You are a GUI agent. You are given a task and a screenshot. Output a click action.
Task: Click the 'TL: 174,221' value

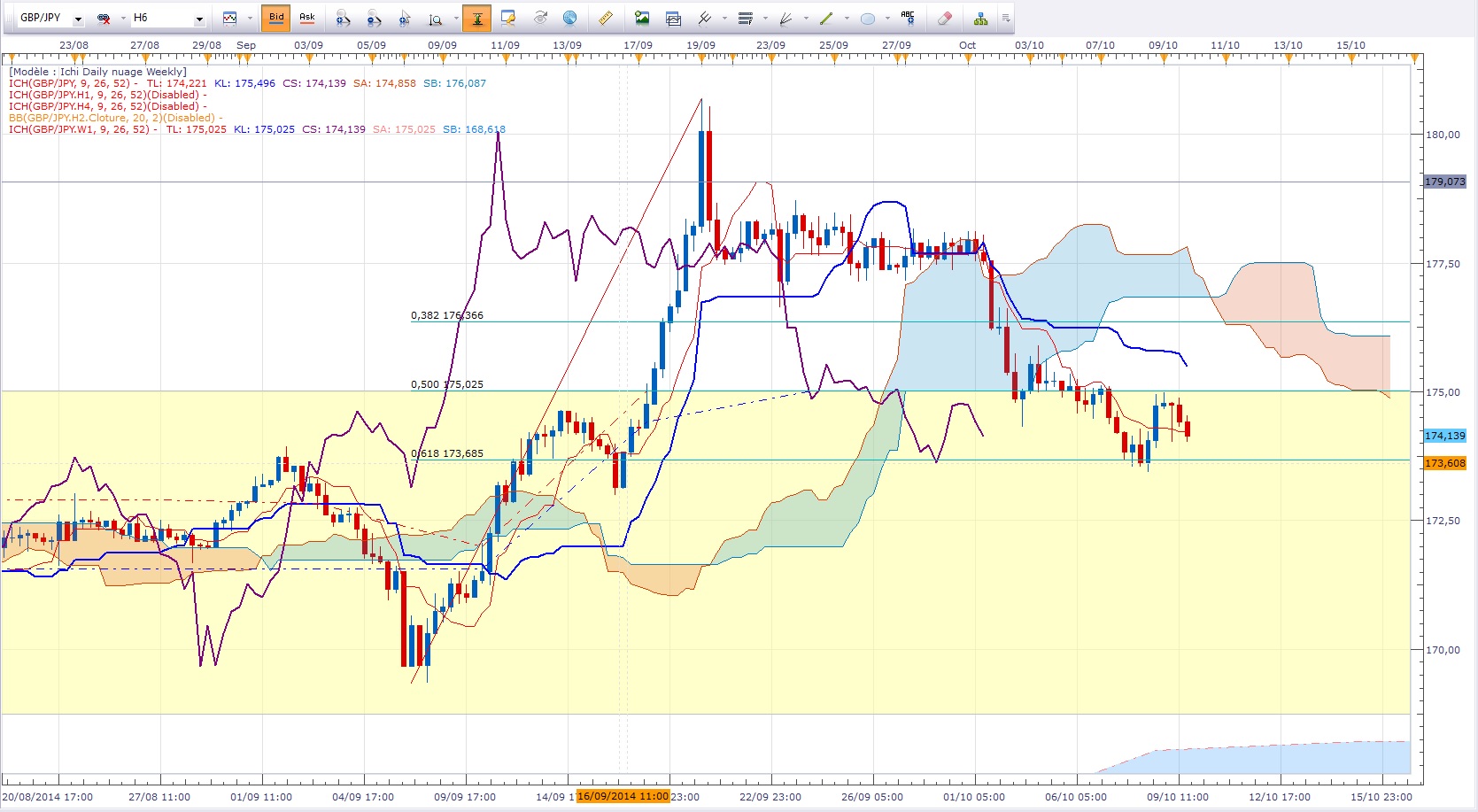pyautogui.click(x=177, y=83)
